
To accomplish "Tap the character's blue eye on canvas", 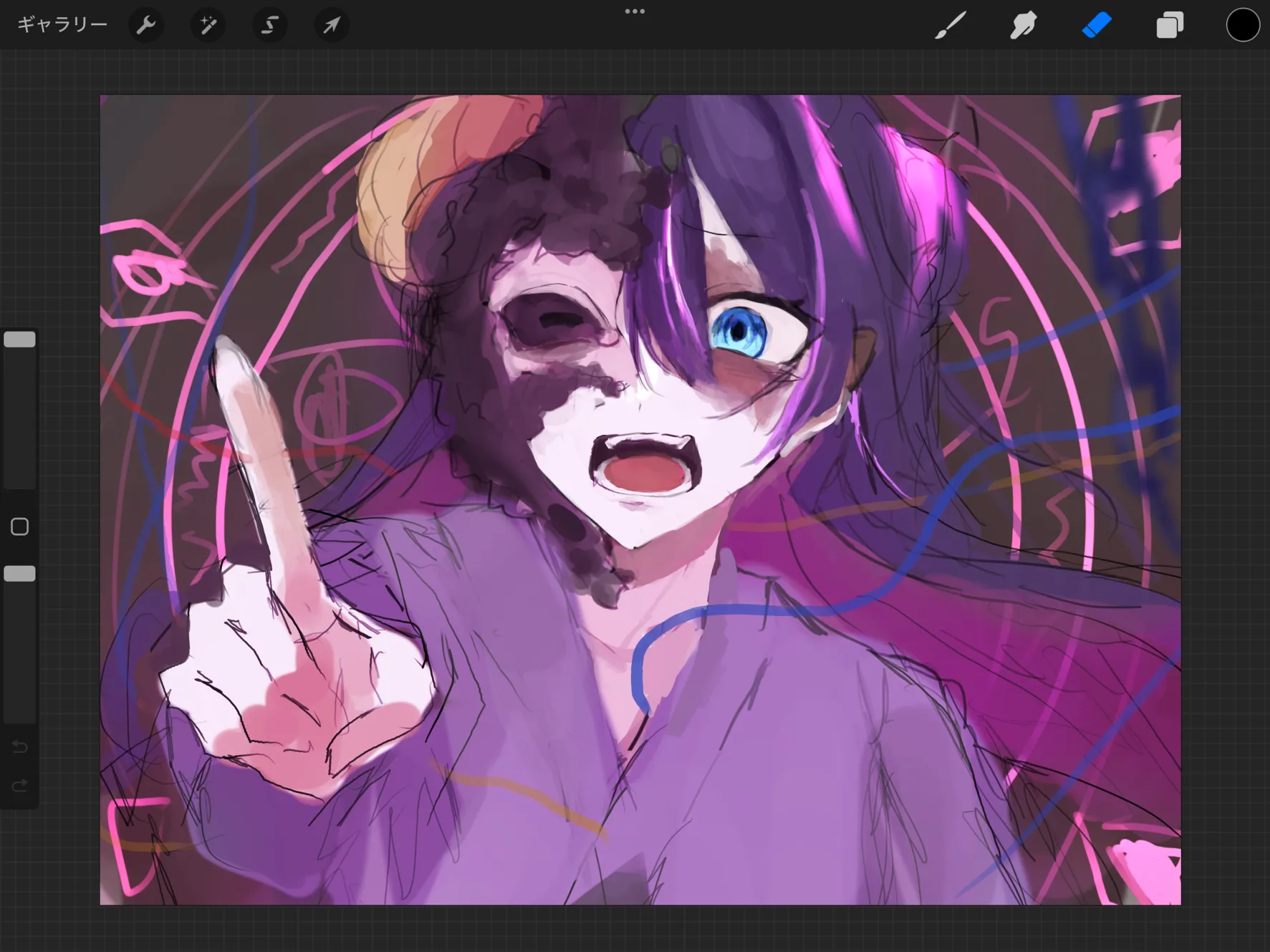I will [x=740, y=331].
